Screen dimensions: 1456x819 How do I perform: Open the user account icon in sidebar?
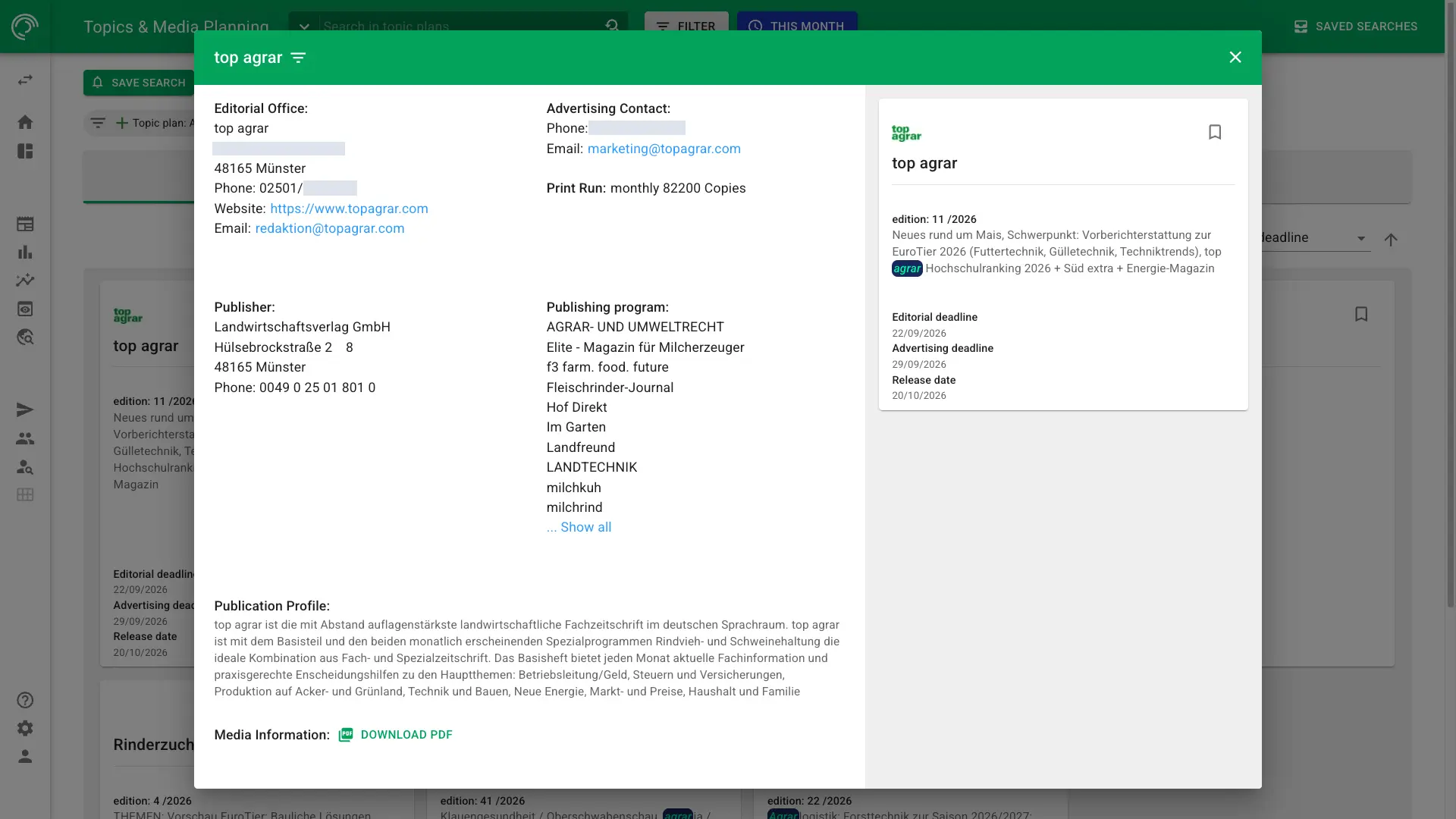pos(25,756)
